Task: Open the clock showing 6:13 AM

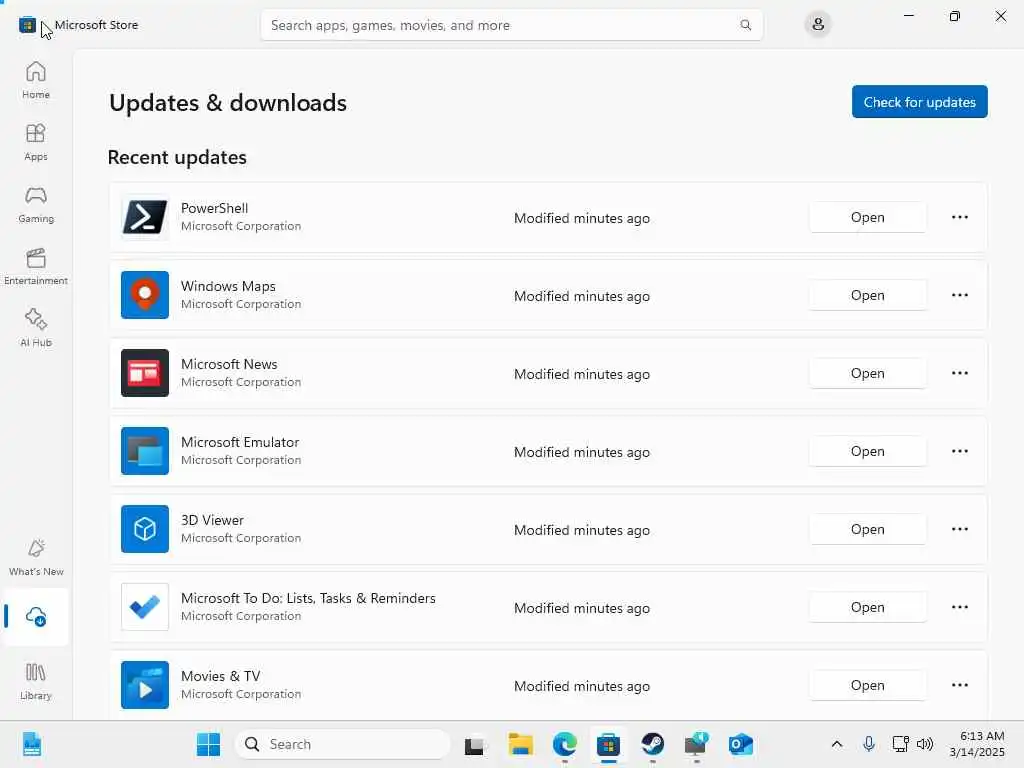Action: [977, 744]
